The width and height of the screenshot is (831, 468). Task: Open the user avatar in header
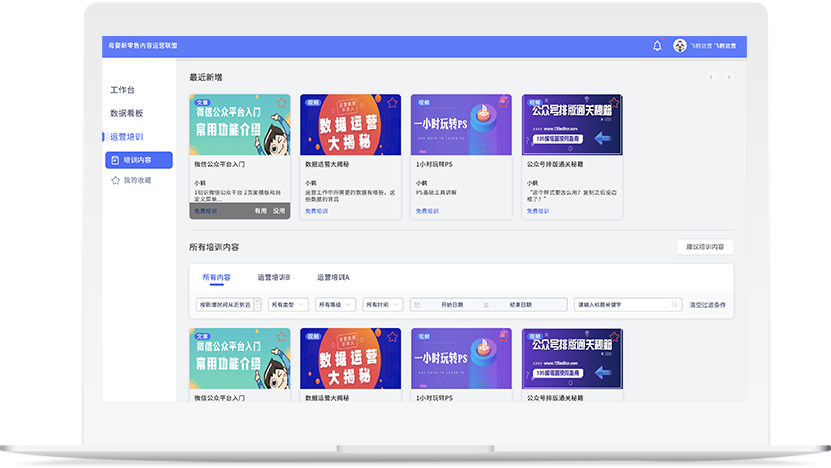tap(680, 46)
